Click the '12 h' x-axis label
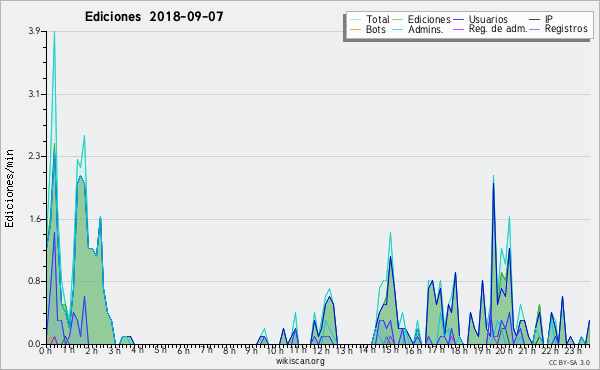Viewport: 600px width, 370px height. [x=321, y=350]
